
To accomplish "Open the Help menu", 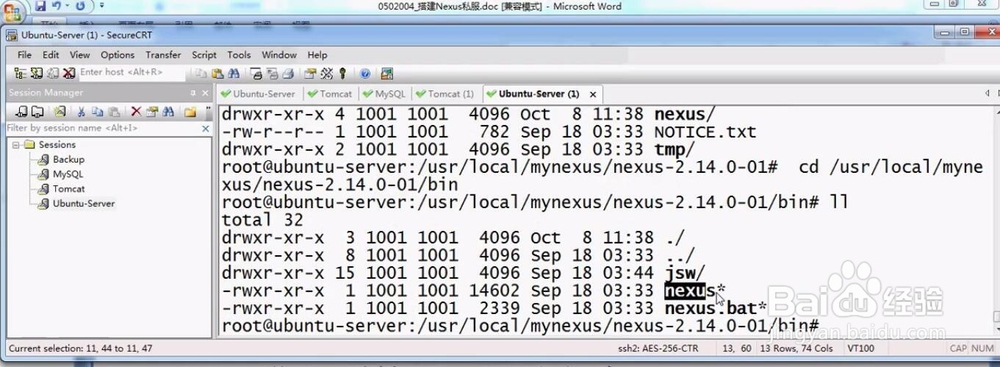I will (317, 55).
